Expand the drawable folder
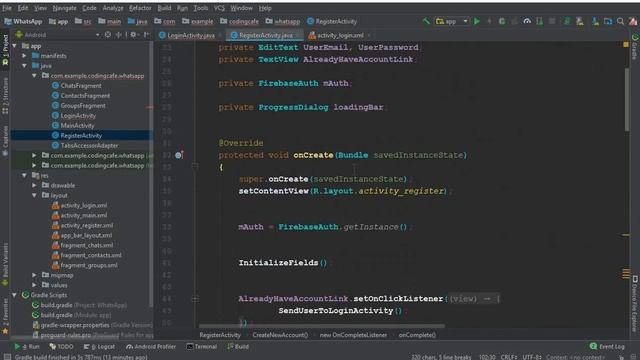This screenshot has height=360, width=640. (34, 185)
